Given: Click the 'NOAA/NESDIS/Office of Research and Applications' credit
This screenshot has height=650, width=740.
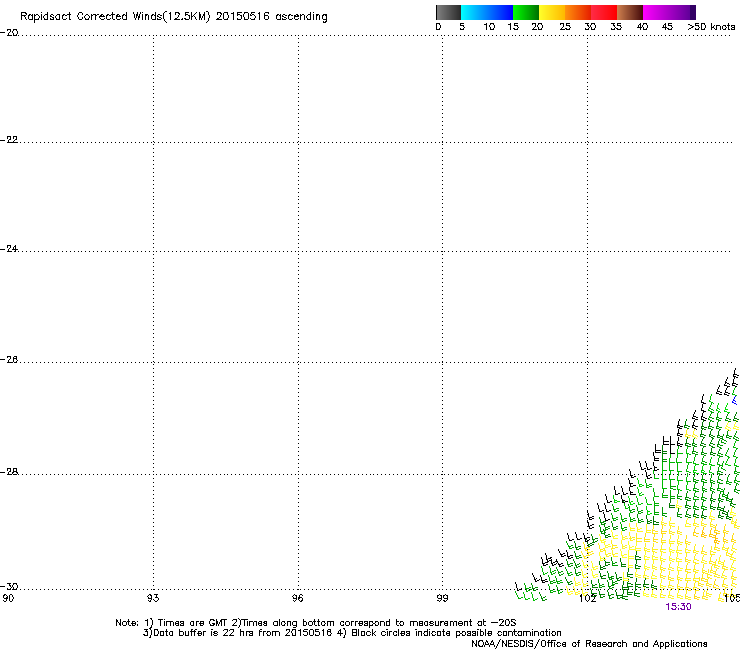Looking at the screenshot, I should [x=589, y=644].
